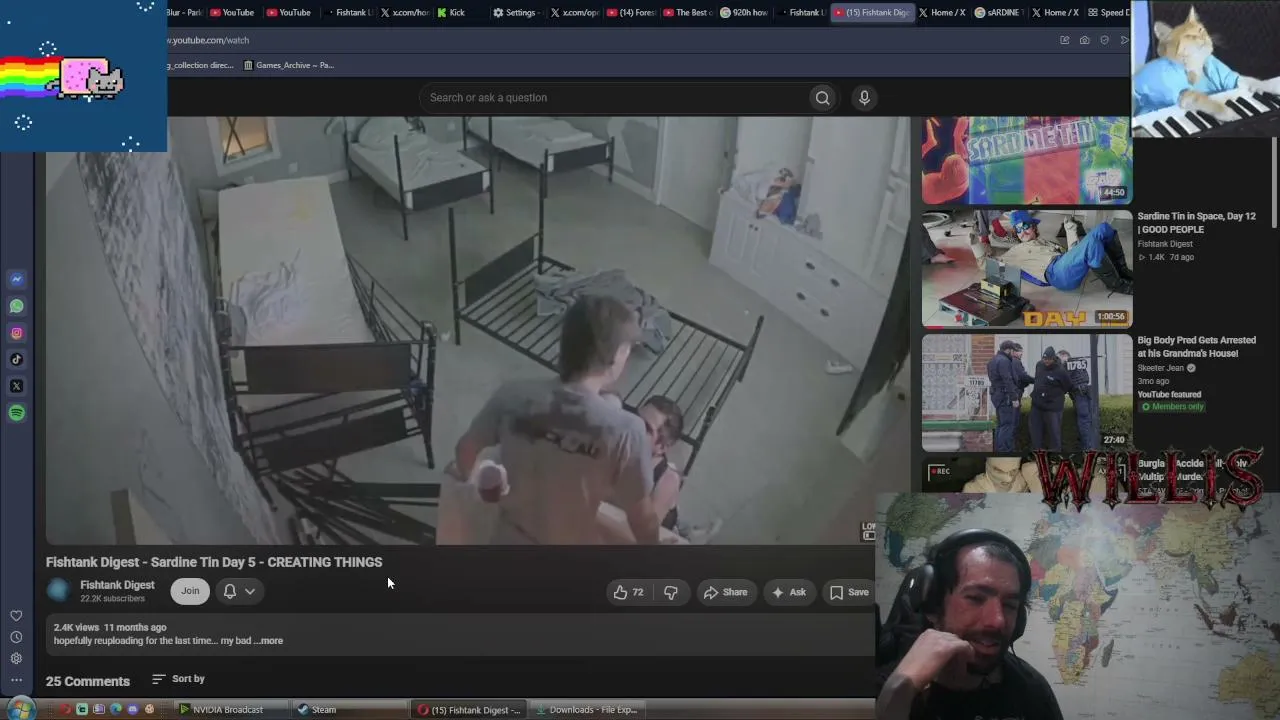
Task: Switch to the '920h how' Google tab
Action: point(743,13)
